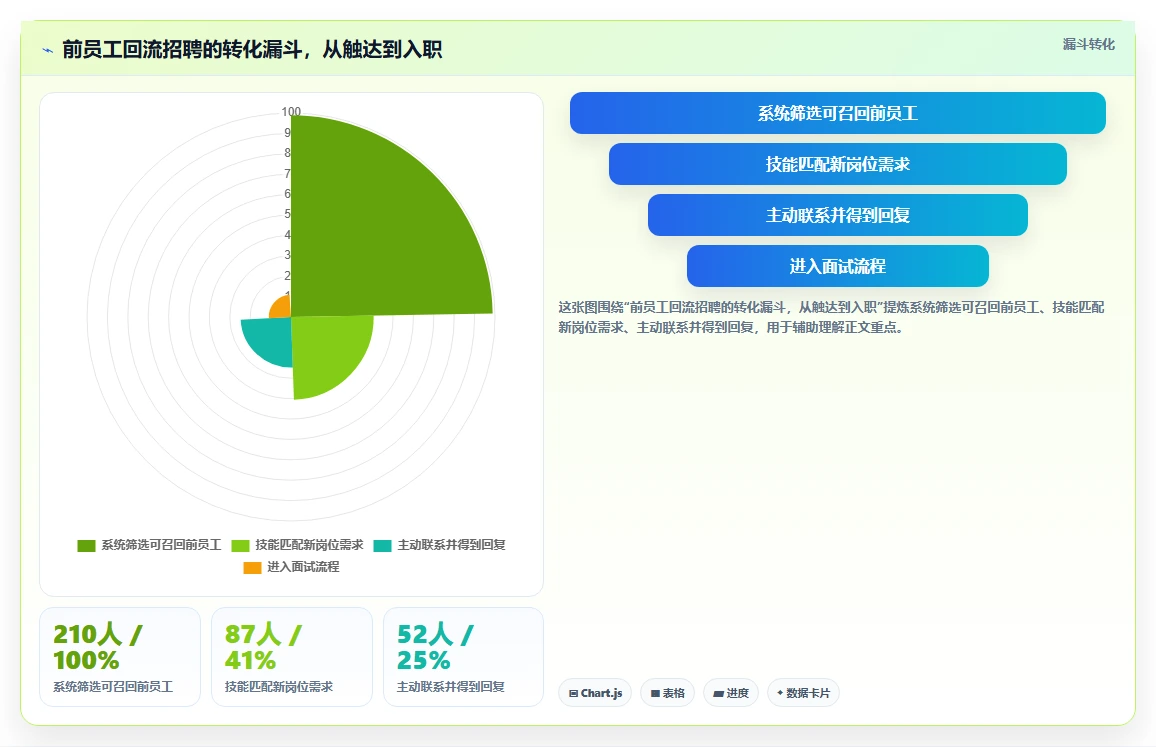1156x747 pixels.
Task: Click the 数据卡片 tag chip
Action: 803,693
